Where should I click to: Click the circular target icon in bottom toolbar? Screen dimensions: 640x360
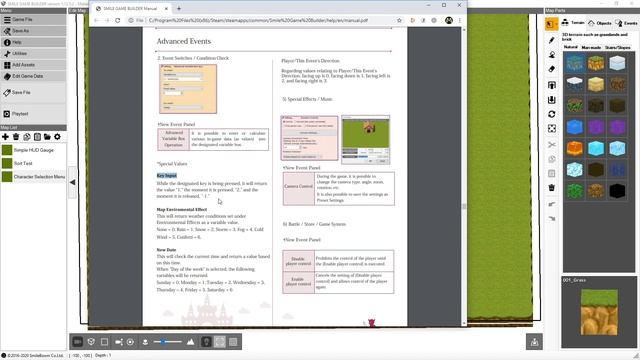130,342
